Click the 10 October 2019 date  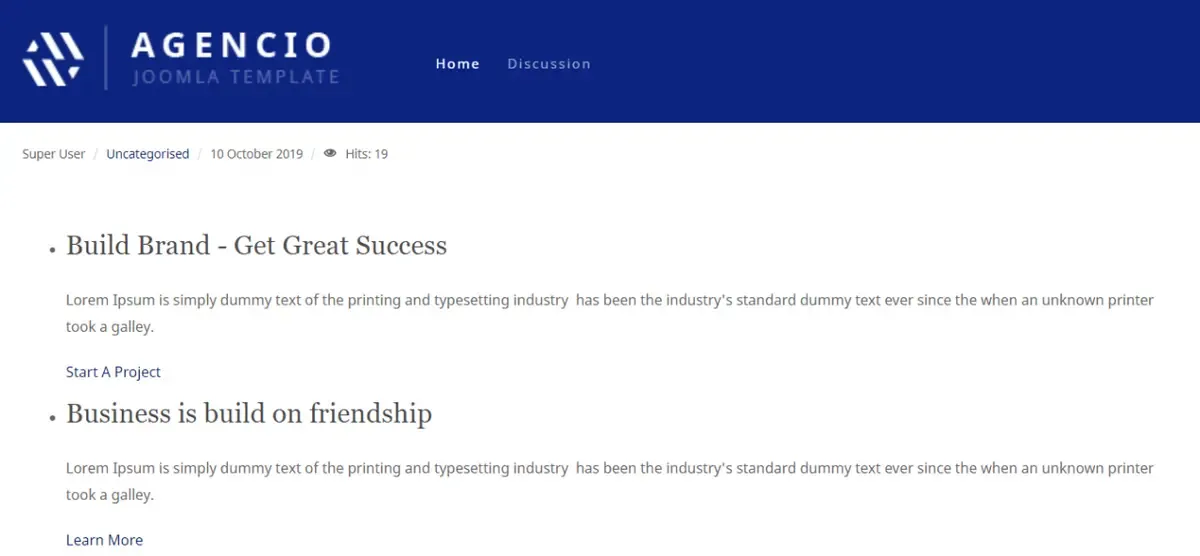point(256,154)
